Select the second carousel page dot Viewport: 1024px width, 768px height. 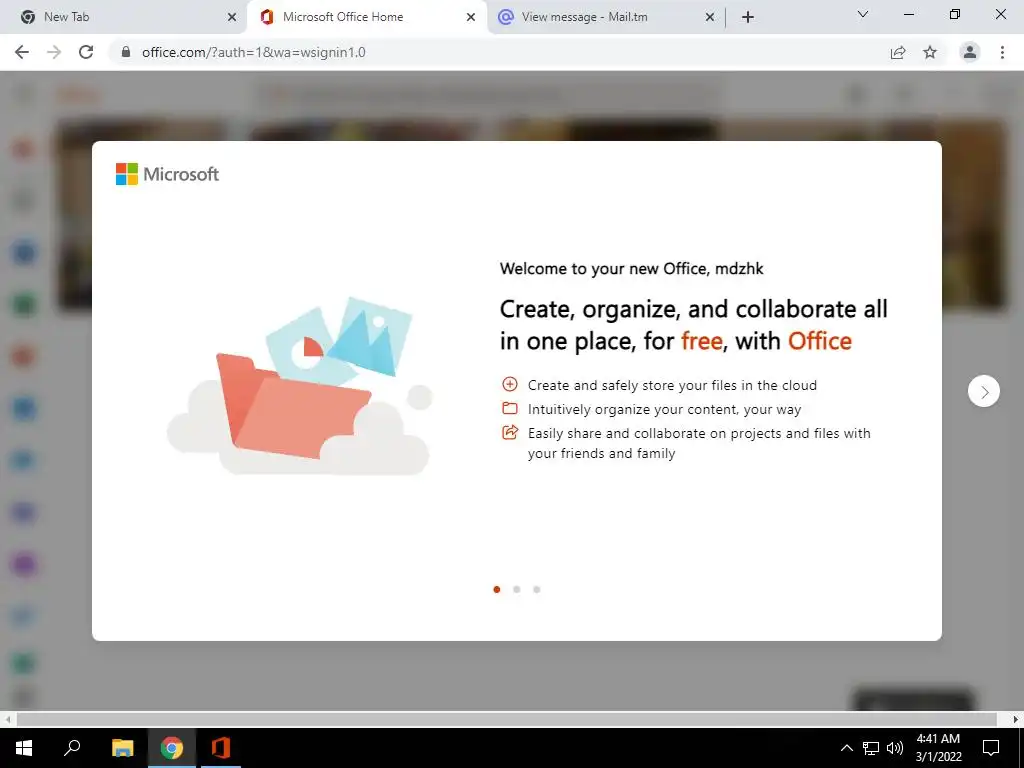517,590
